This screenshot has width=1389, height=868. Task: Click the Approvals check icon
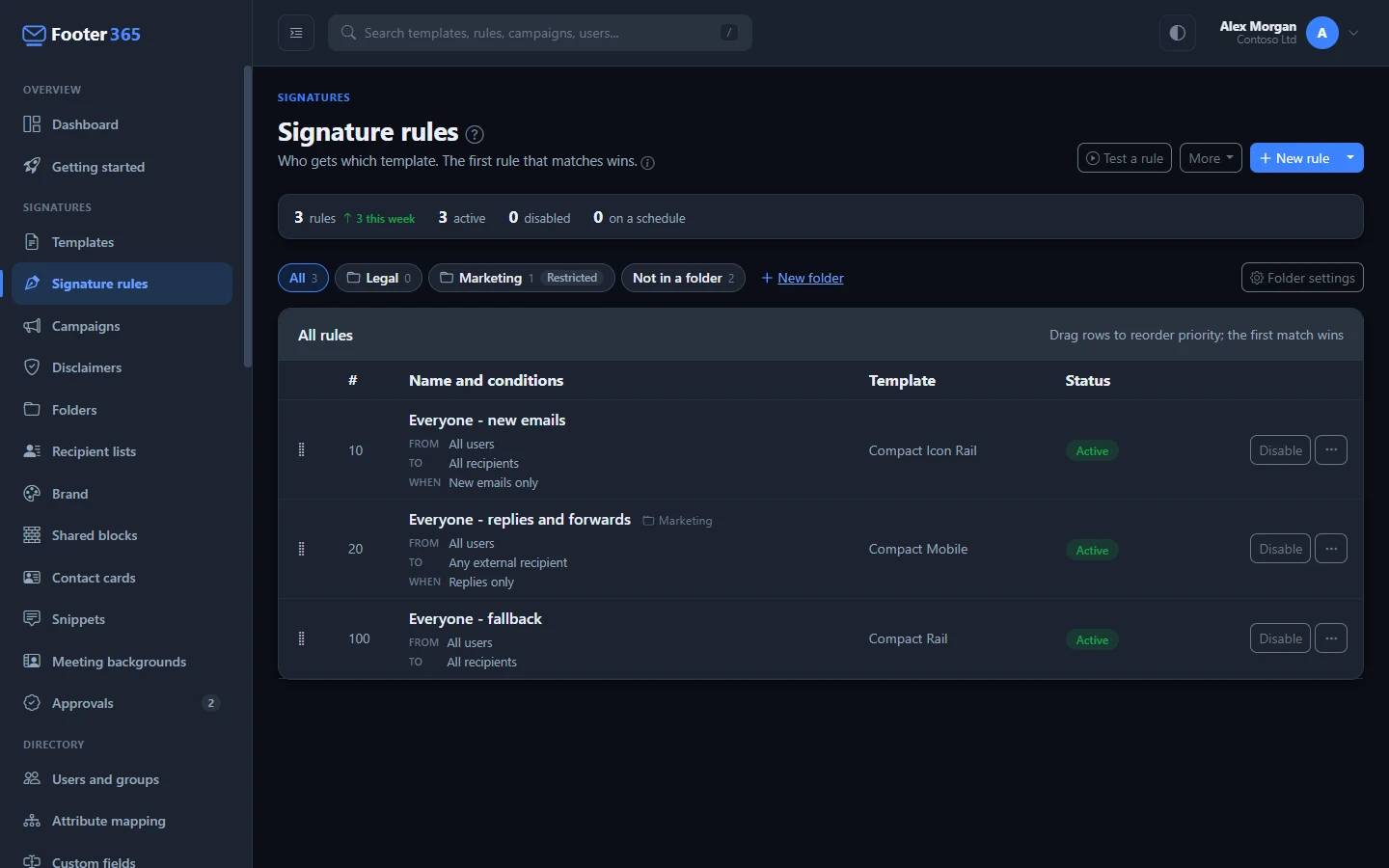click(32, 703)
